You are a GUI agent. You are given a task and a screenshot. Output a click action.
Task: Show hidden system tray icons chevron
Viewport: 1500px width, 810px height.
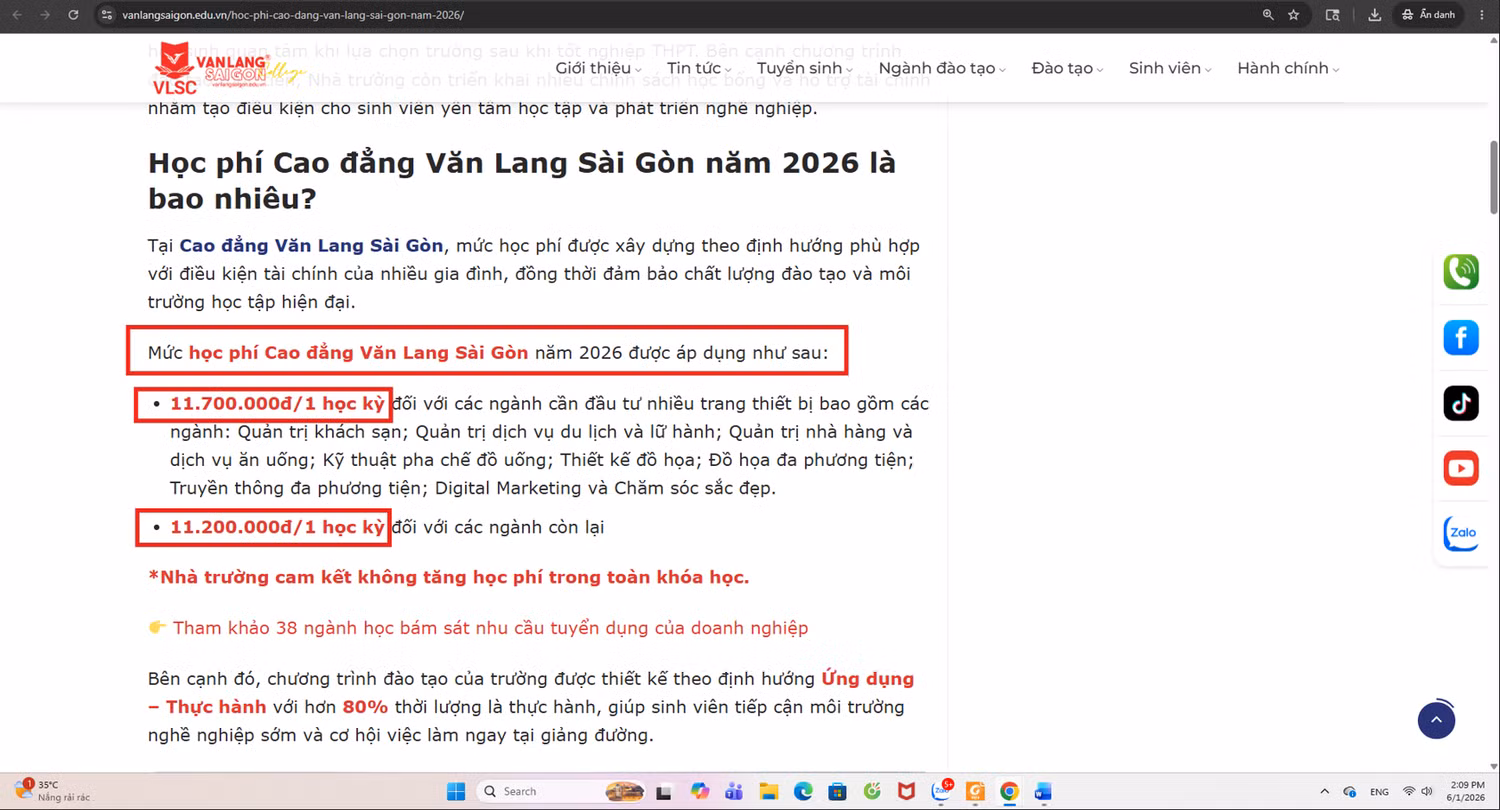[1325, 791]
